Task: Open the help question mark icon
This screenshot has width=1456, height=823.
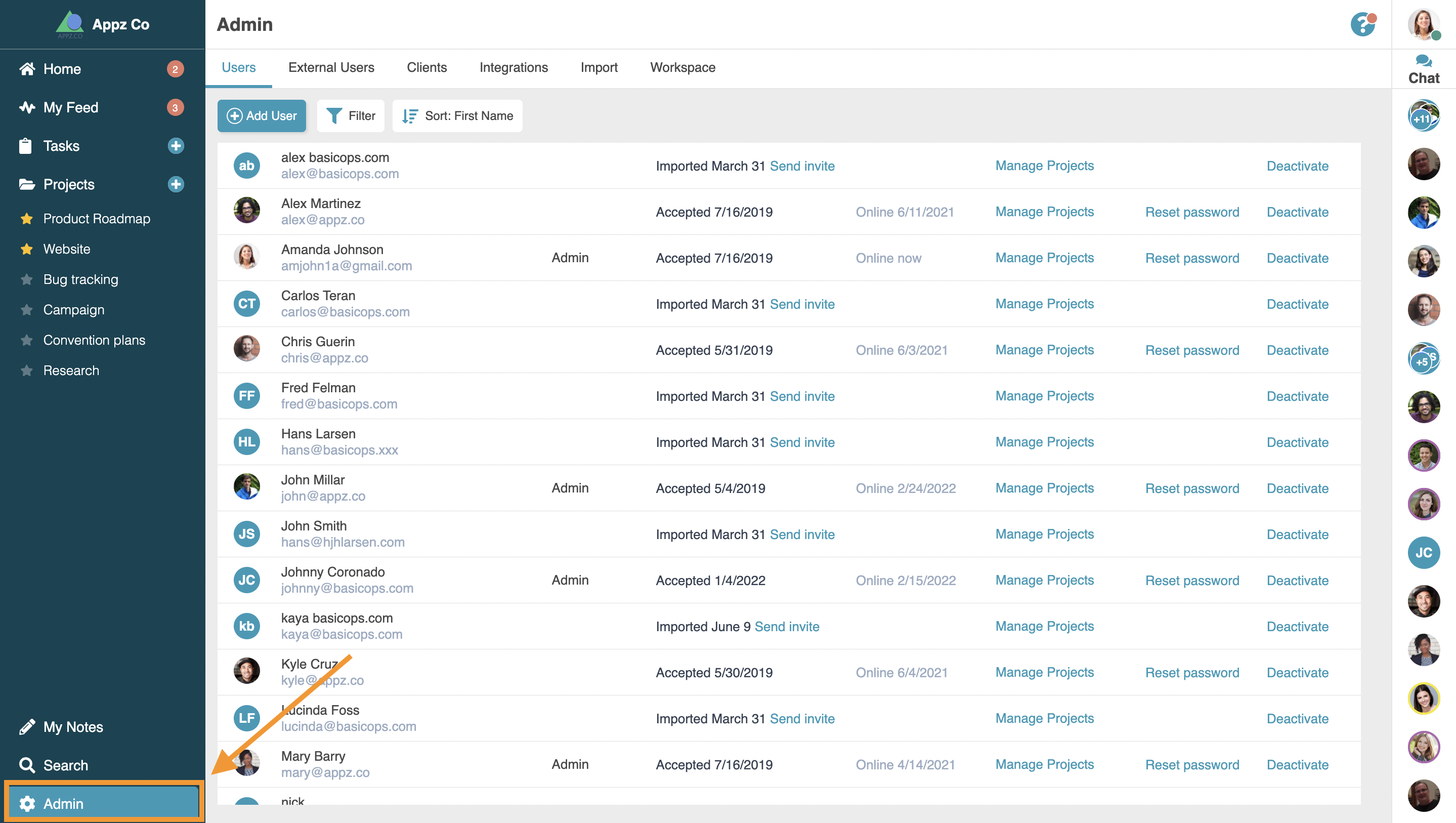Action: [x=1363, y=24]
